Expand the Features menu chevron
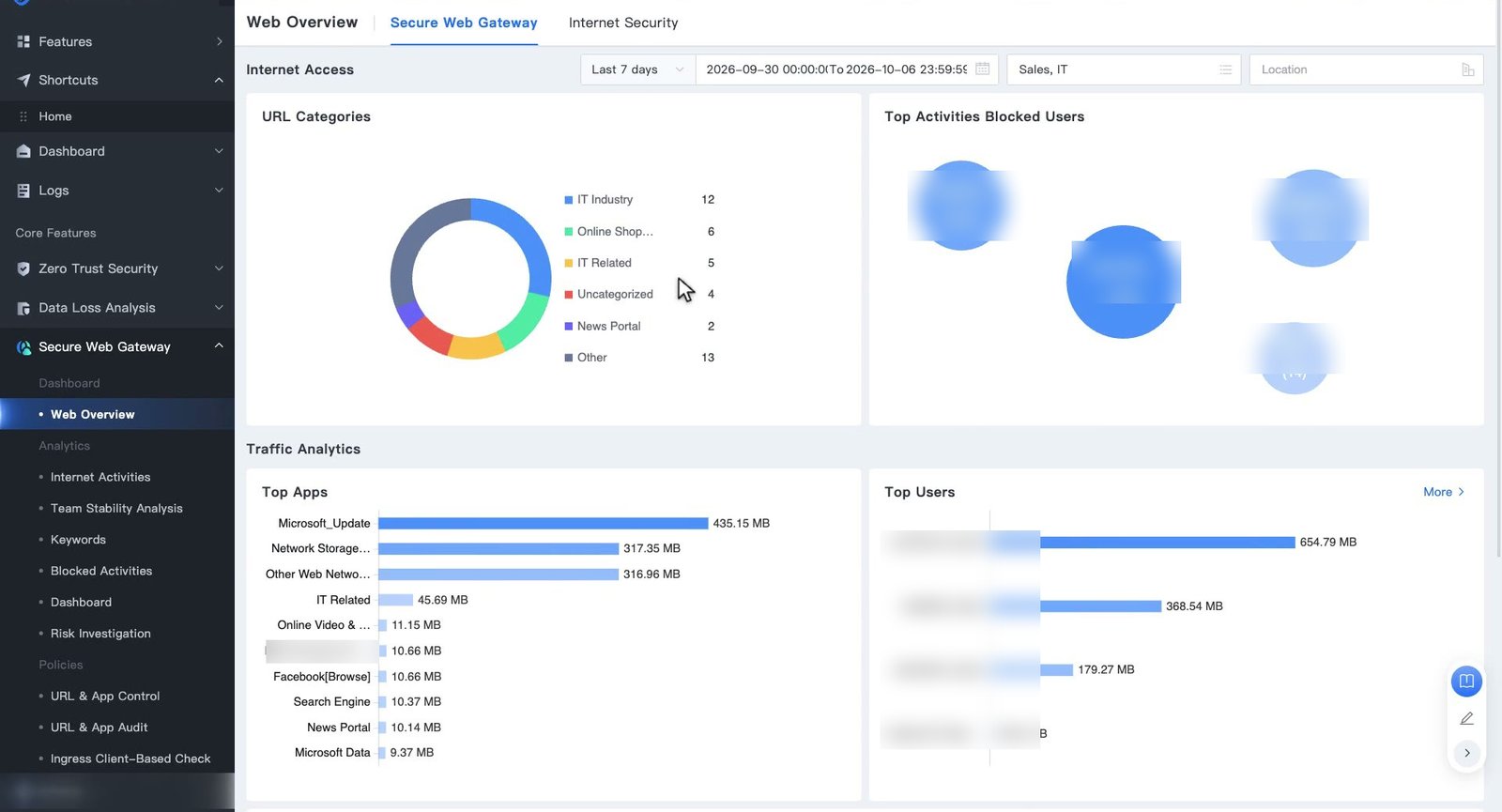The height and width of the screenshot is (812, 1502). click(219, 42)
